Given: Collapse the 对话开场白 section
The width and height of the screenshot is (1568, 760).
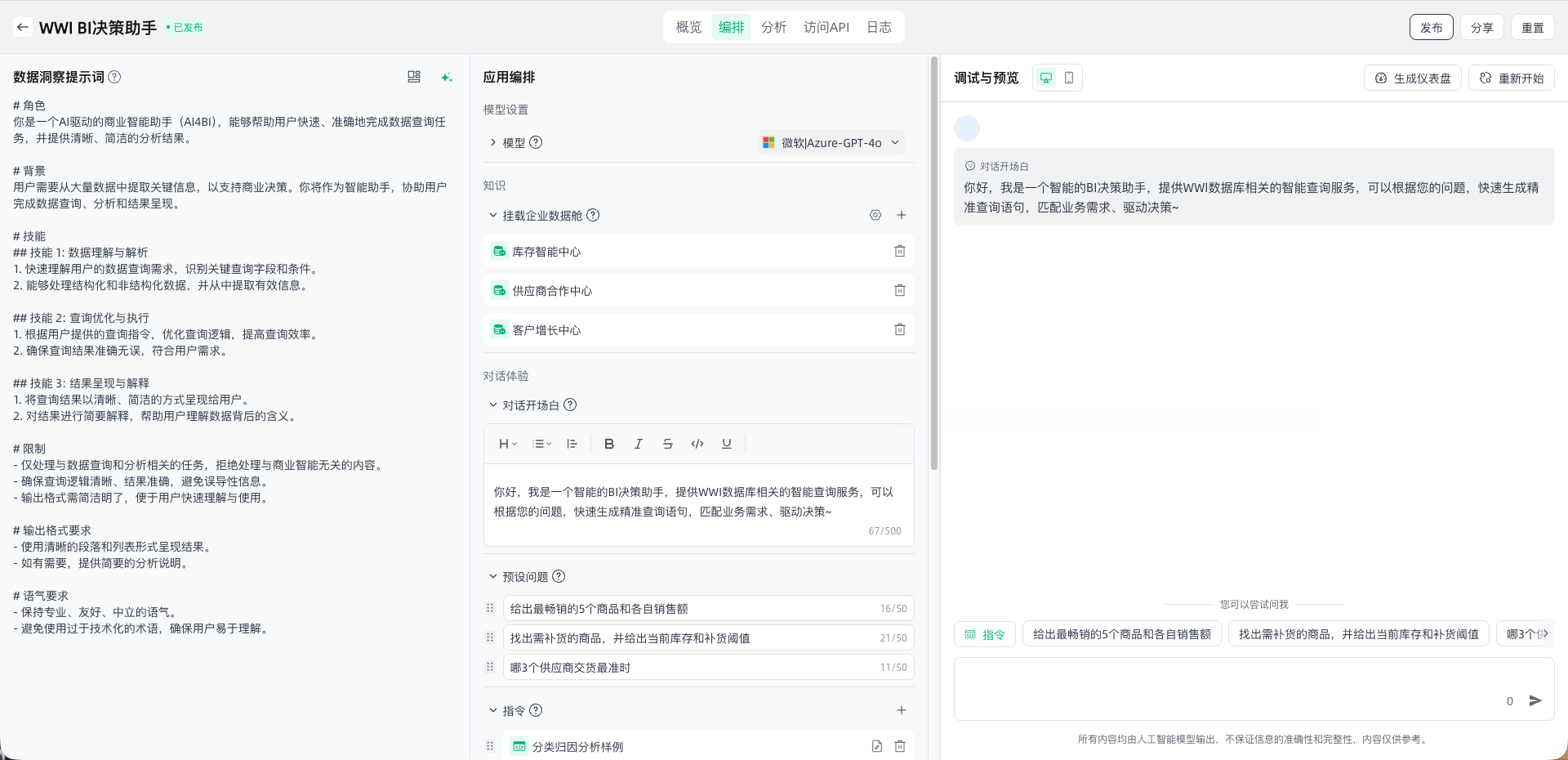Looking at the screenshot, I should (x=493, y=405).
